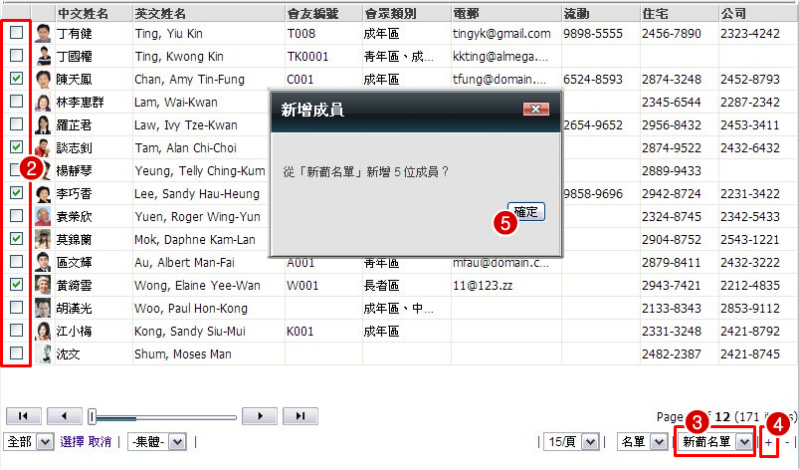The image size is (800, 470).
Task: Click the photo of 丁國權
Action: (43, 56)
